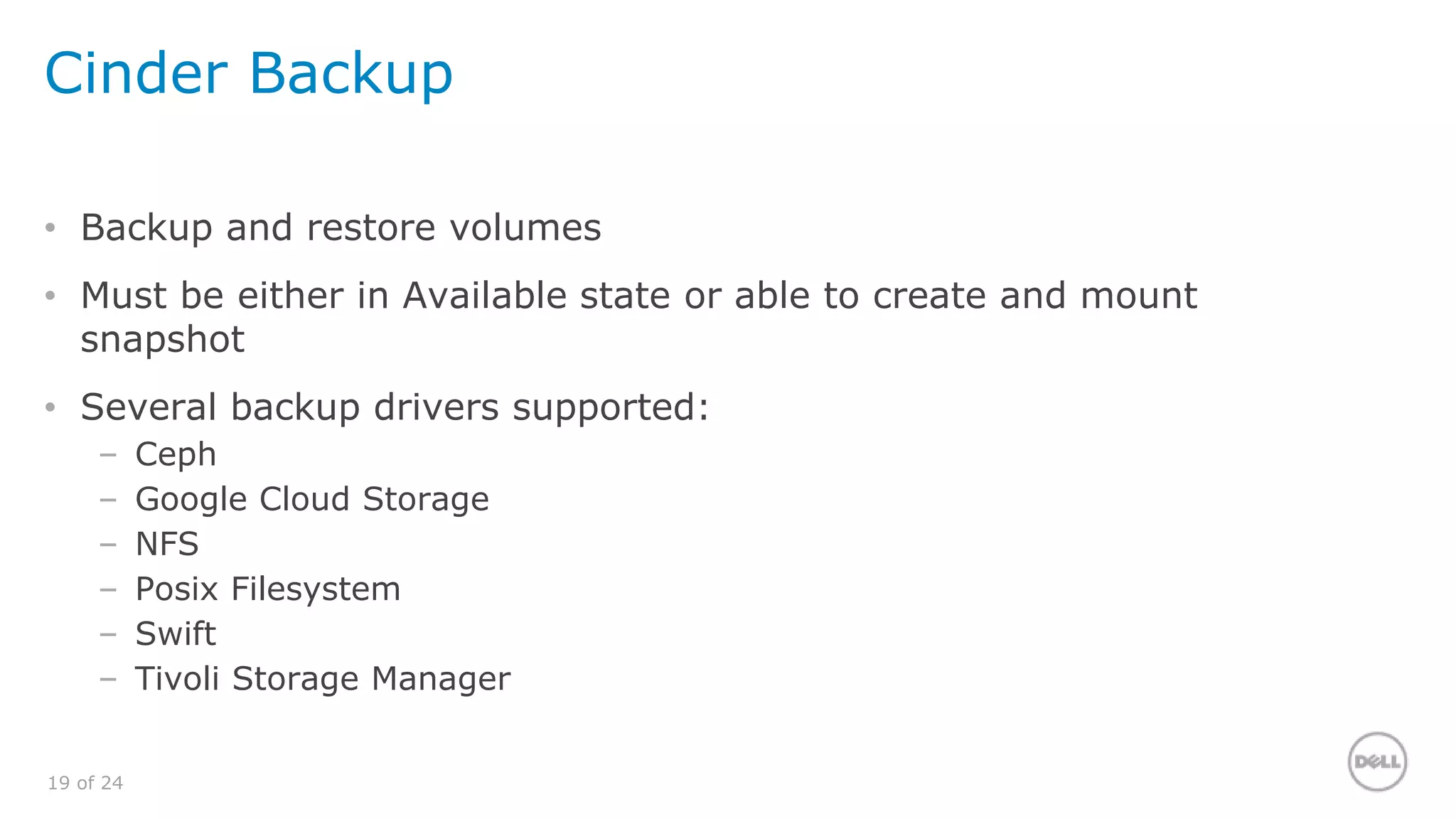Image resolution: width=1456 pixels, height=819 pixels.
Task: Click the Ceph list item
Action: [176, 455]
